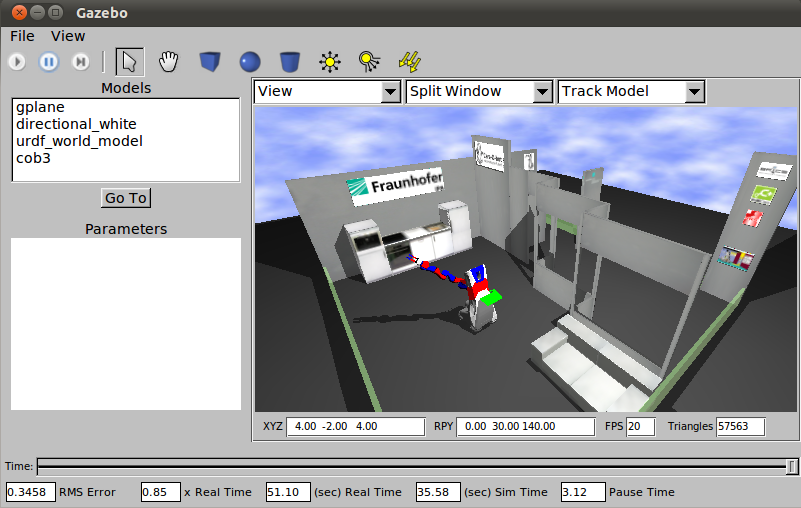801x508 pixels.
Task: Click the Play simulation button
Action: [x=17, y=62]
